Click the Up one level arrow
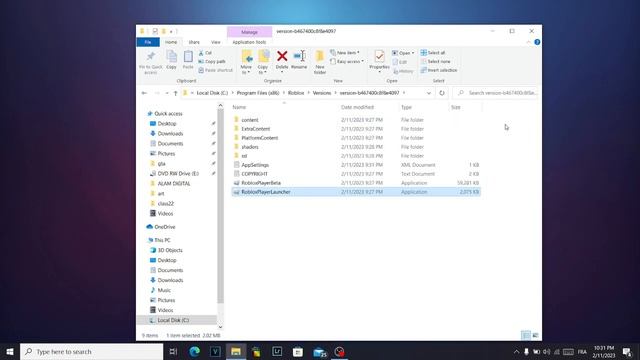 point(176,93)
